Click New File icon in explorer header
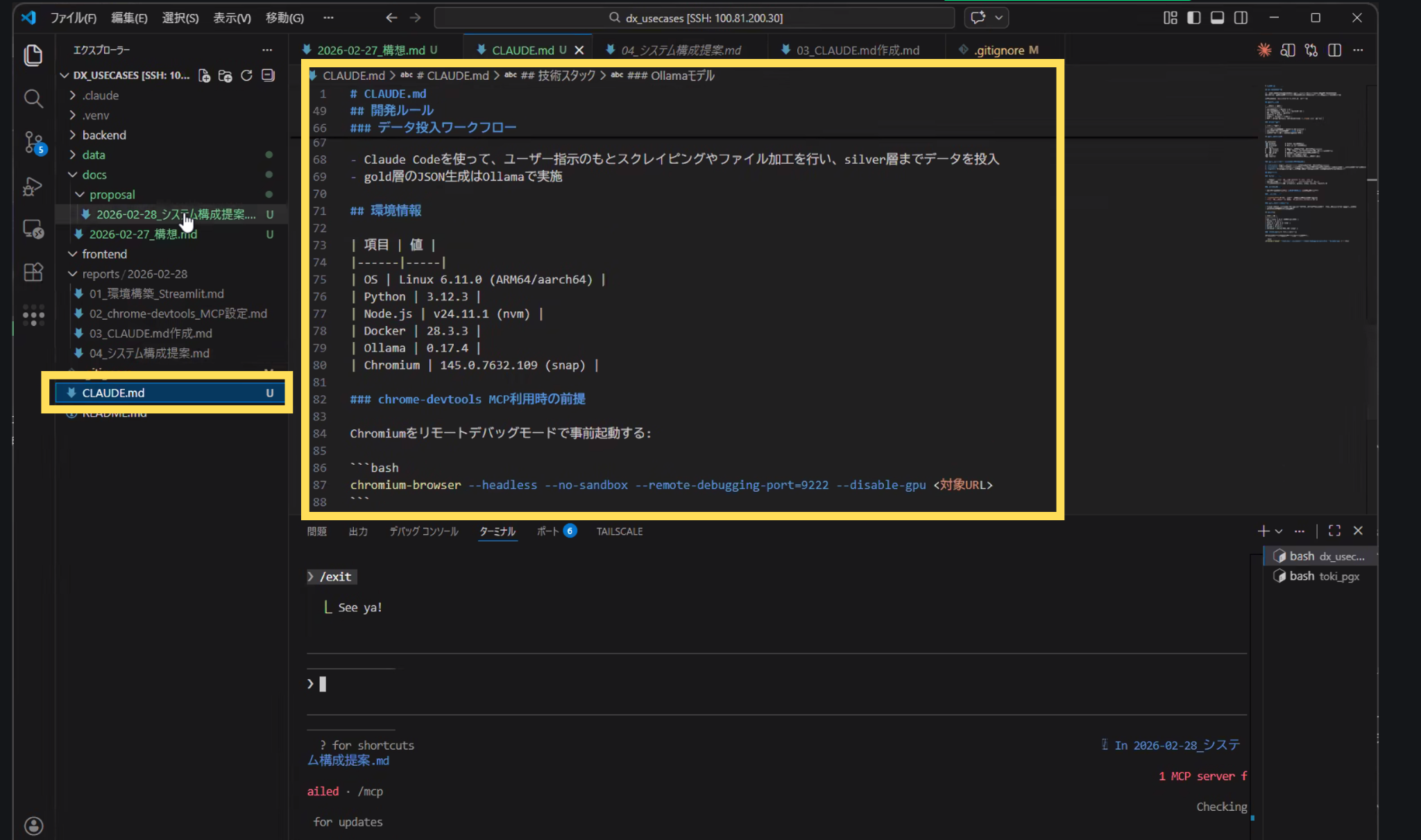1421x840 pixels. coord(204,76)
